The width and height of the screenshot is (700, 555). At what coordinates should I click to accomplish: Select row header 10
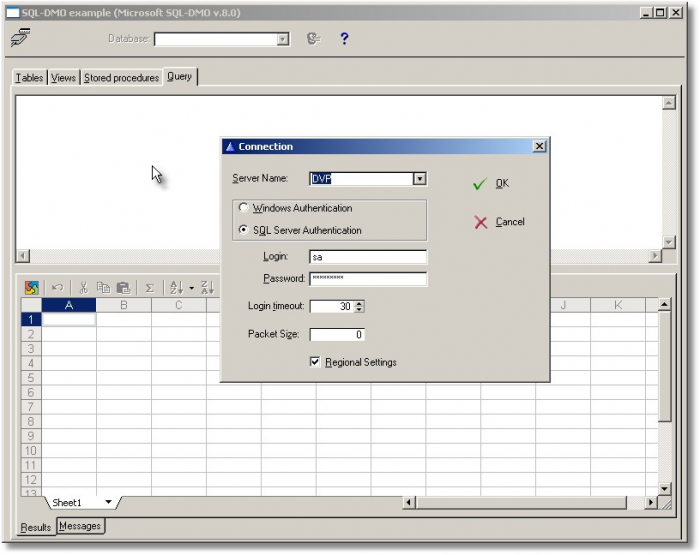[31, 451]
